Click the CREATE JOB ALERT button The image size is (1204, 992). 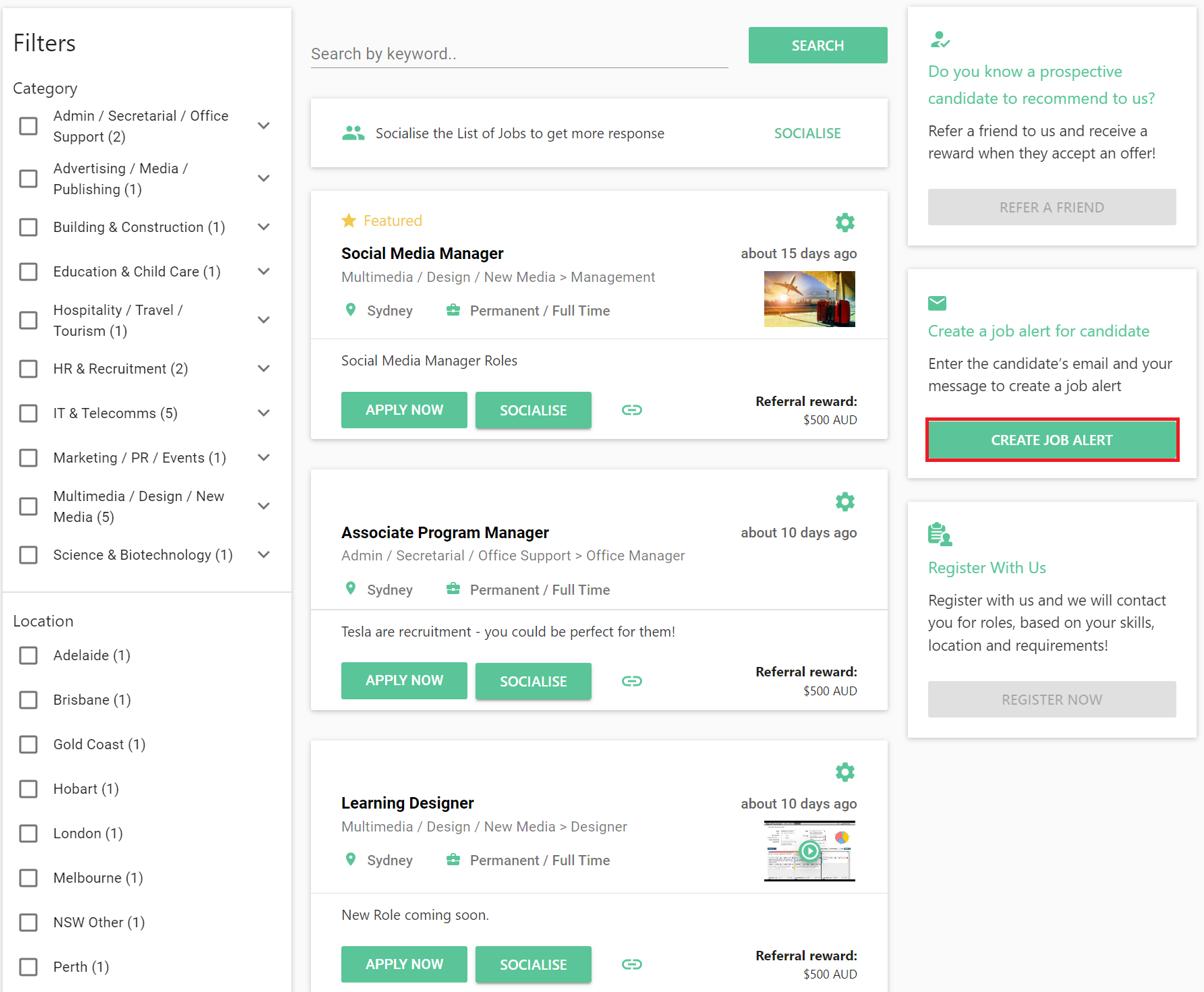pyautogui.click(x=1052, y=440)
